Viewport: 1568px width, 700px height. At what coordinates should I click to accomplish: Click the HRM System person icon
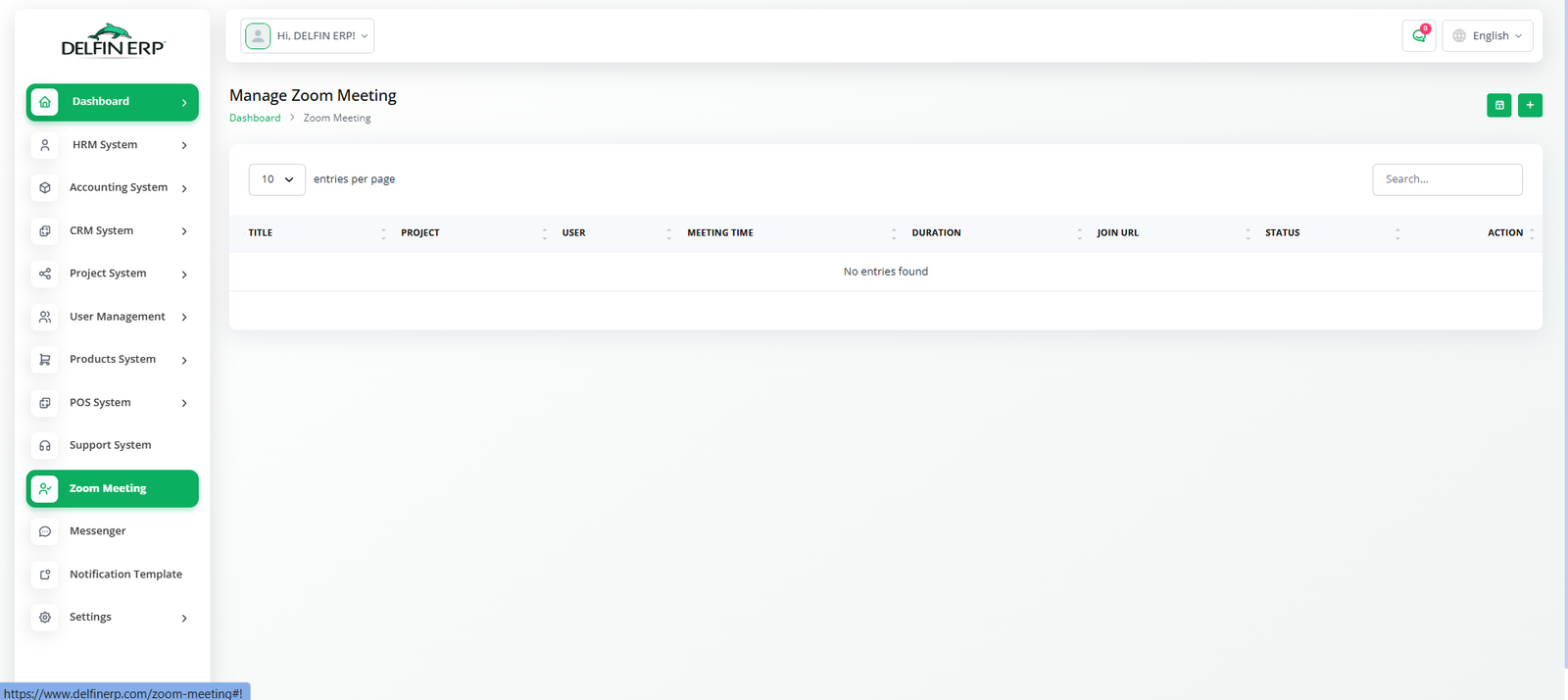[45, 145]
